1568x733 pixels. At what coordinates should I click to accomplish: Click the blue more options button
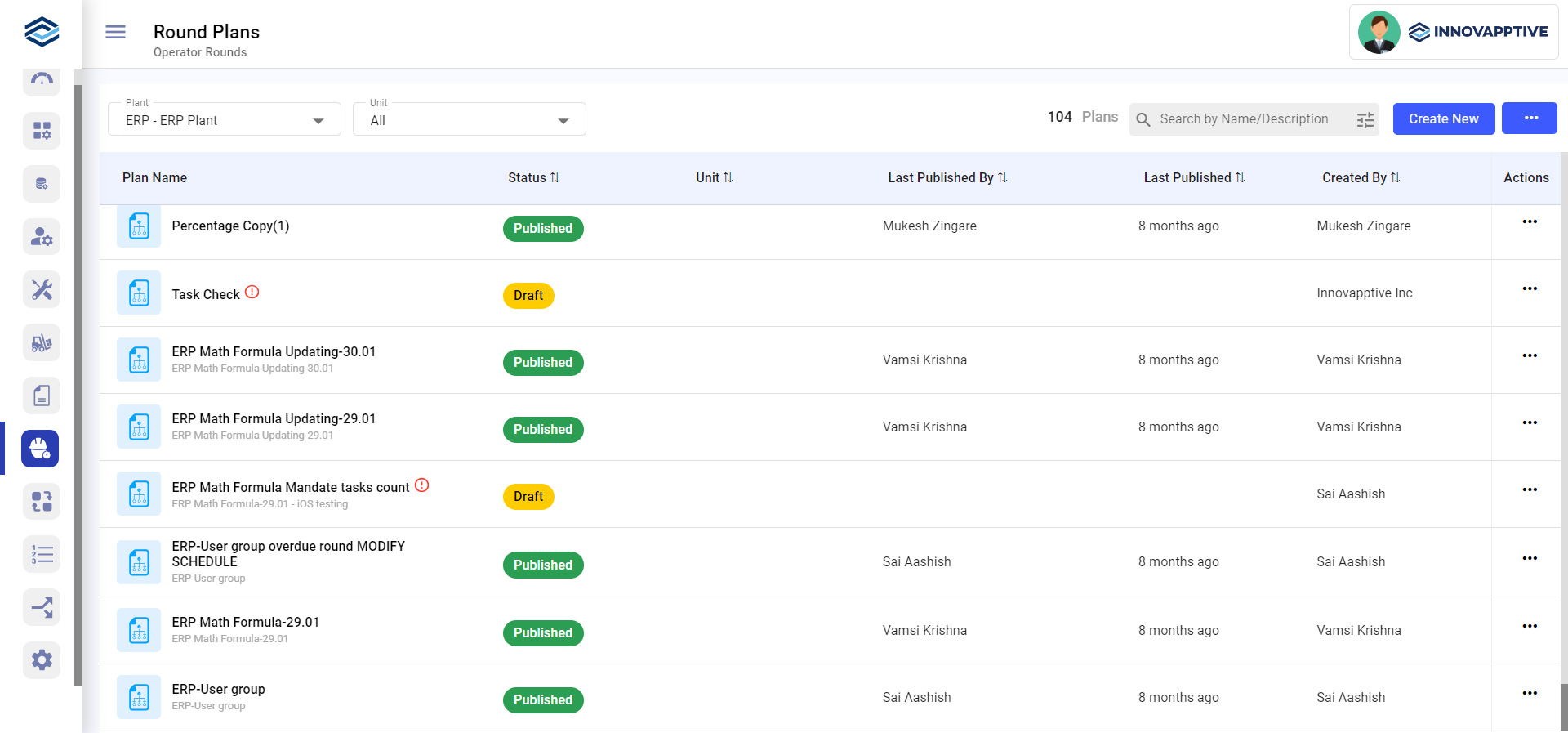pyautogui.click(x=1529, y=118)
